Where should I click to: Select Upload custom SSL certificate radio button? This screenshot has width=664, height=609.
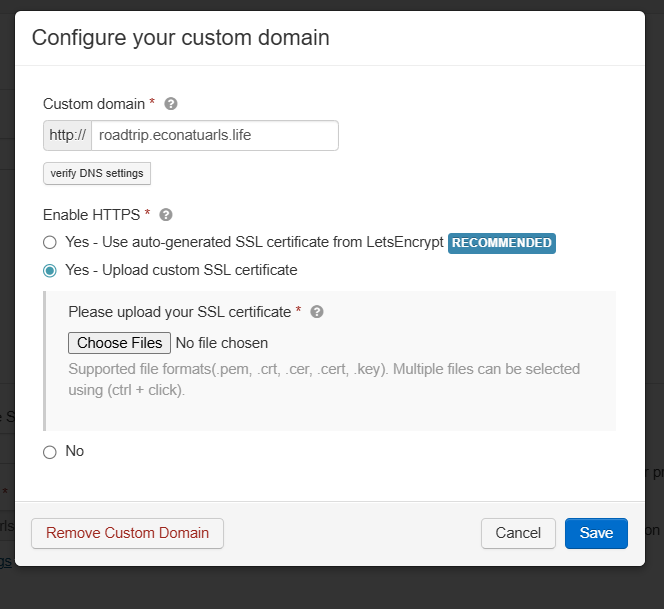[x=50, y=271]
